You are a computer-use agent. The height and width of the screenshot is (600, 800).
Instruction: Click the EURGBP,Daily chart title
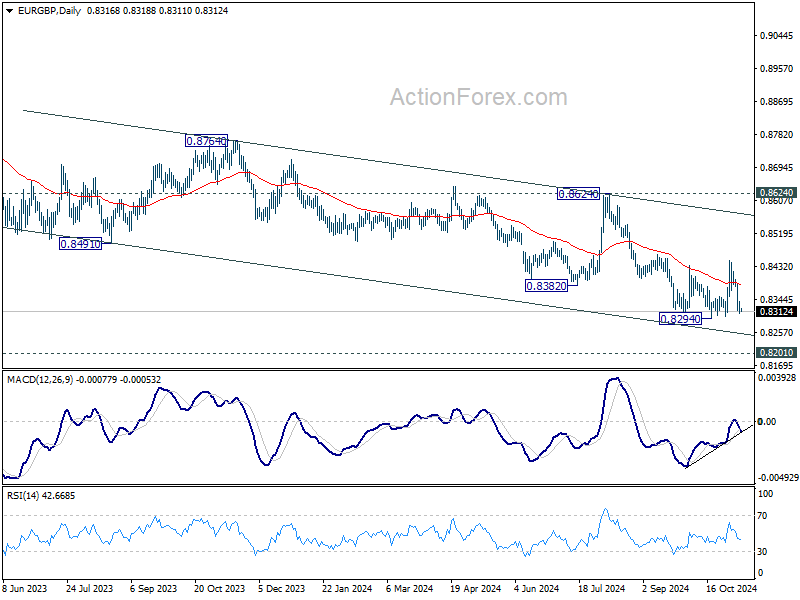click(x=49, y=11)
